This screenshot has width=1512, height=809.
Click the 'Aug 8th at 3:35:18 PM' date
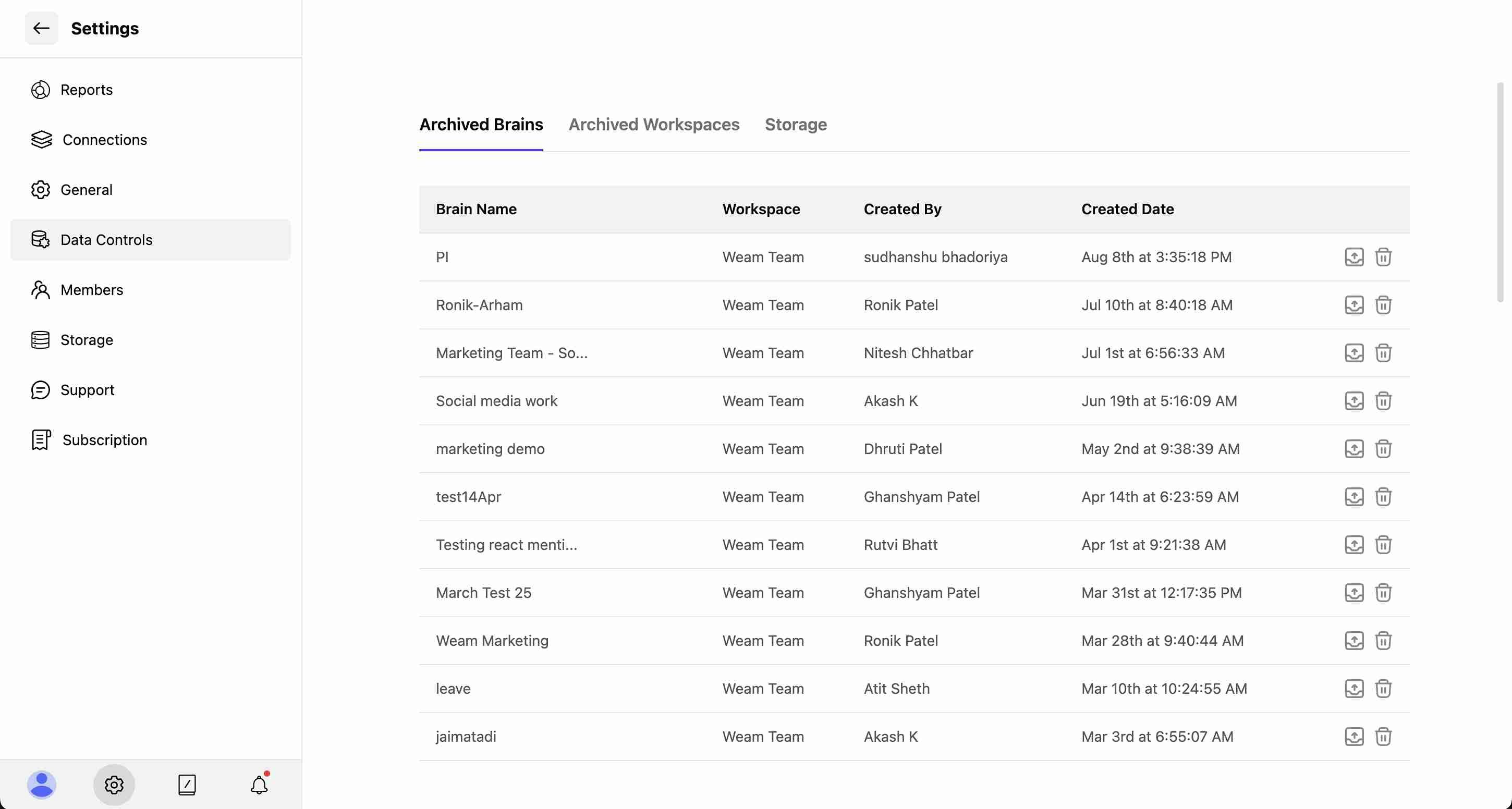pos(1156,257)
